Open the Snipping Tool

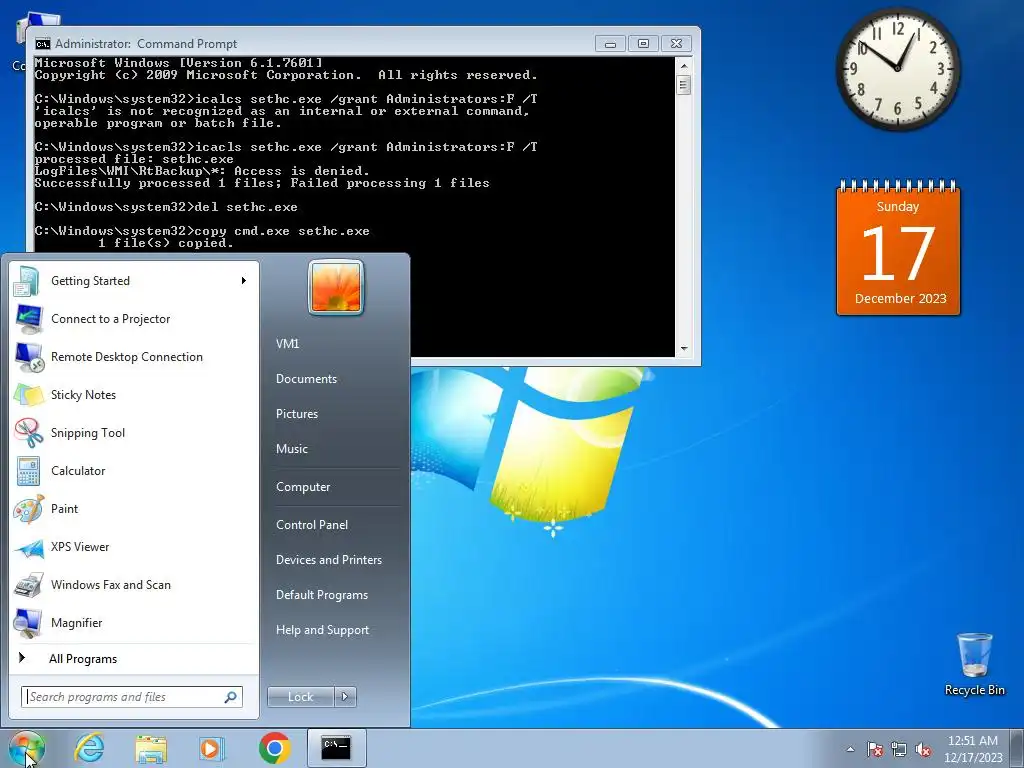133,432
